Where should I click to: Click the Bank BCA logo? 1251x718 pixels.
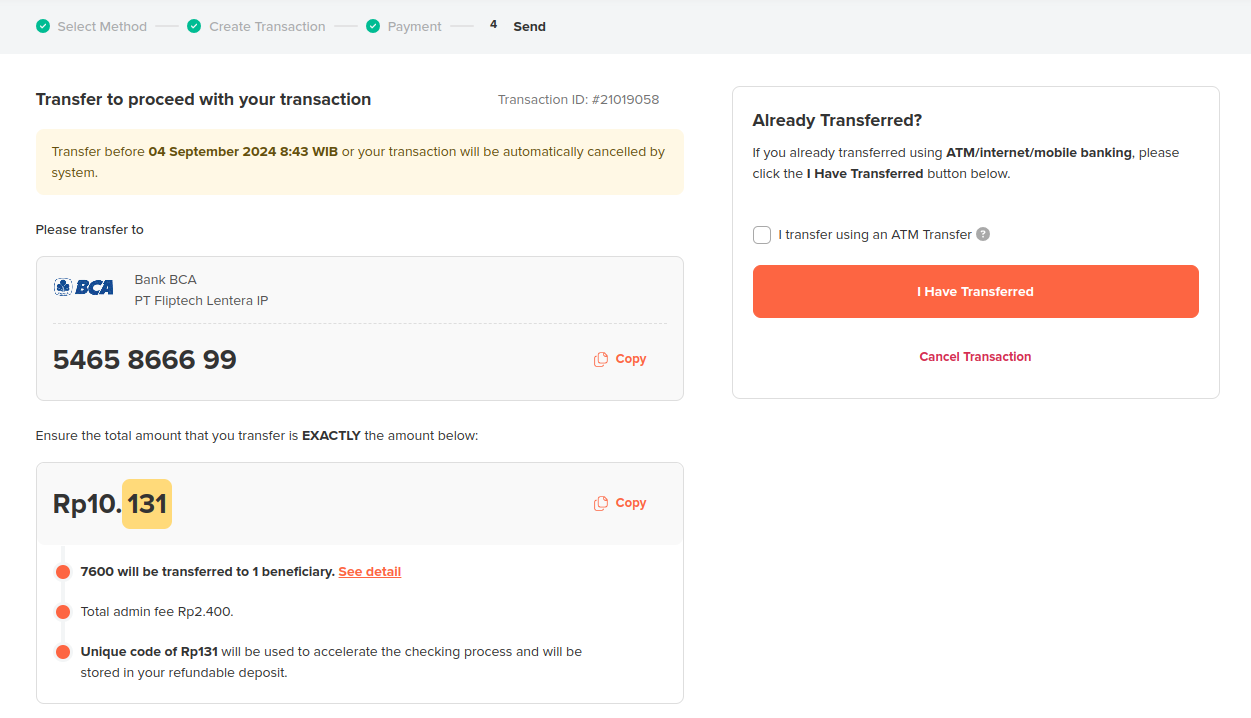(83, 287)
